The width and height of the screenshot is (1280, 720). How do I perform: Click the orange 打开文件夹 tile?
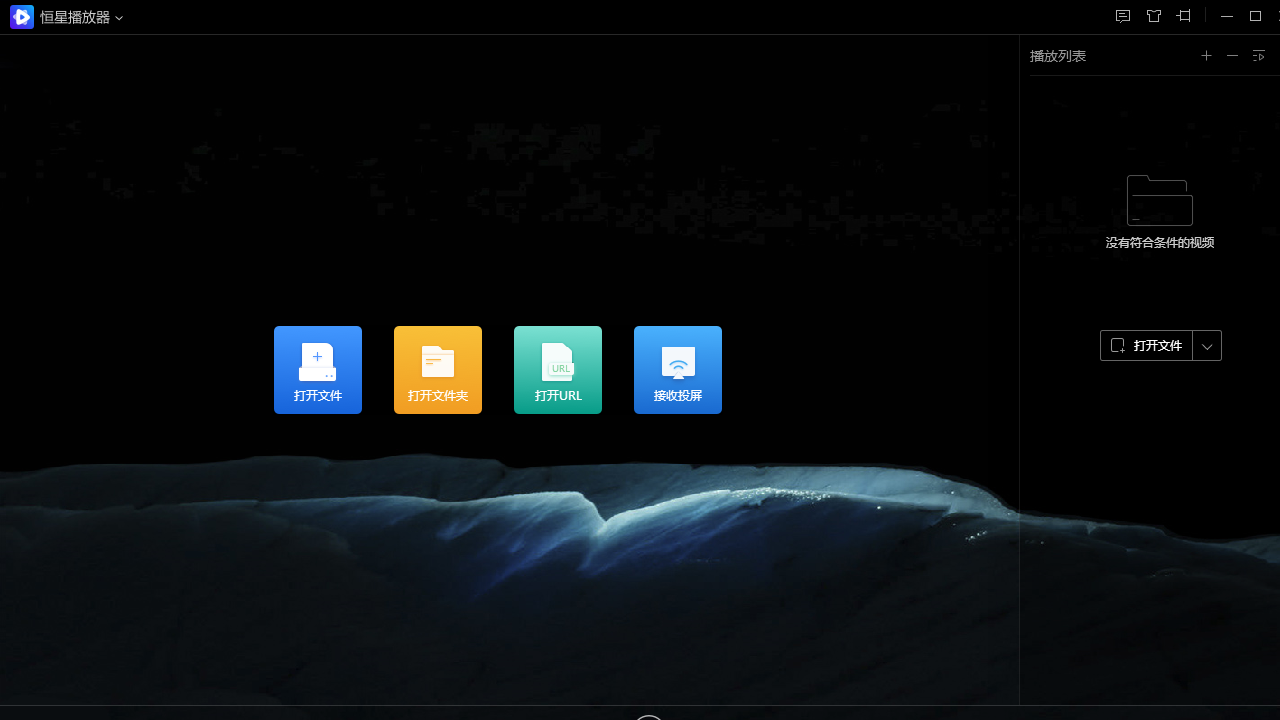coord(438,370)
